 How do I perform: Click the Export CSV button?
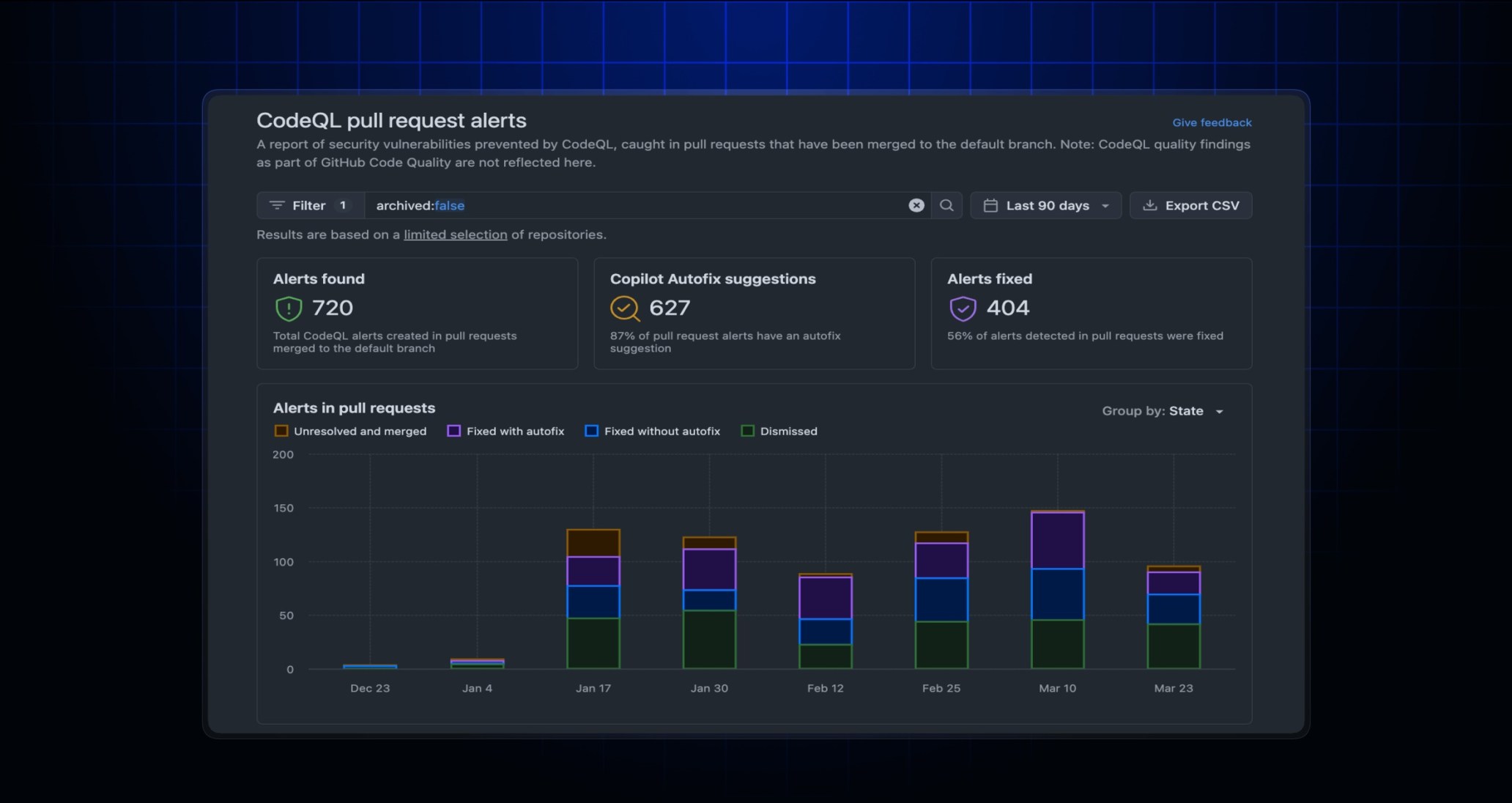point(1190,205)
